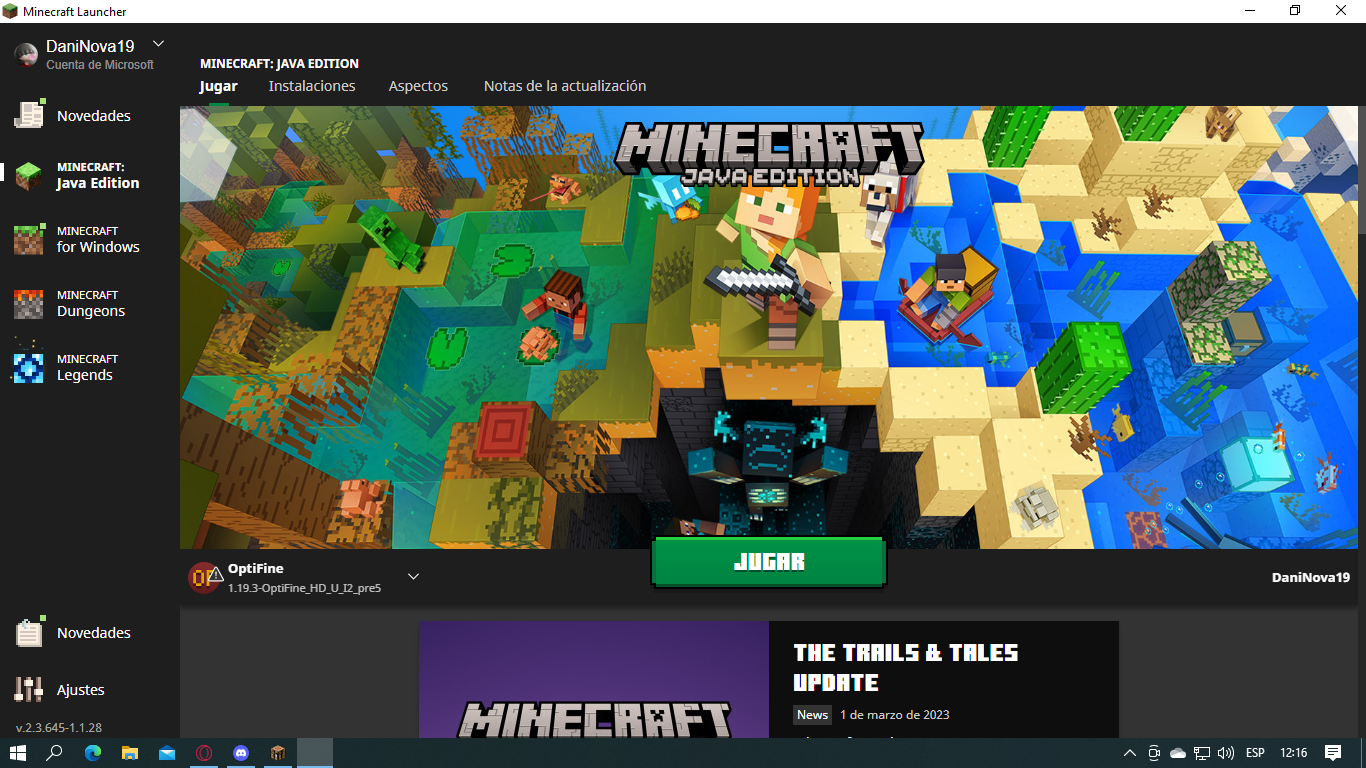This screenshot has height=768, width=1366.
Task: Click the '1.19.3-OptiFine_HD_U_I2_pre5' version text
Action: (304, 588)
